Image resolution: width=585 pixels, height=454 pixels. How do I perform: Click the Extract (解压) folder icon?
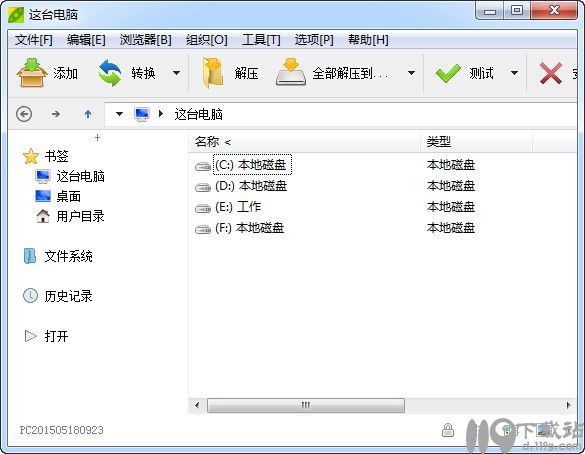[x=213, y=73]
